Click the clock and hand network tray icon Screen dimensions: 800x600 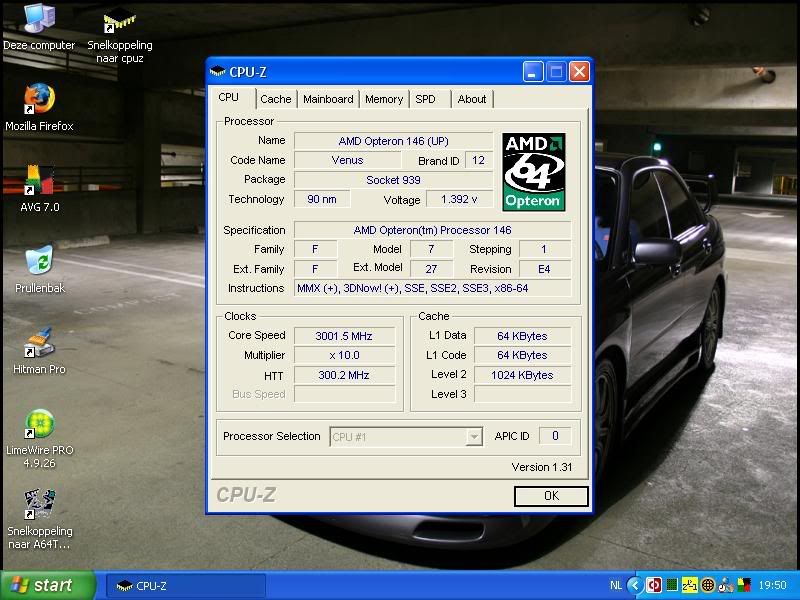tap(726, 585)
